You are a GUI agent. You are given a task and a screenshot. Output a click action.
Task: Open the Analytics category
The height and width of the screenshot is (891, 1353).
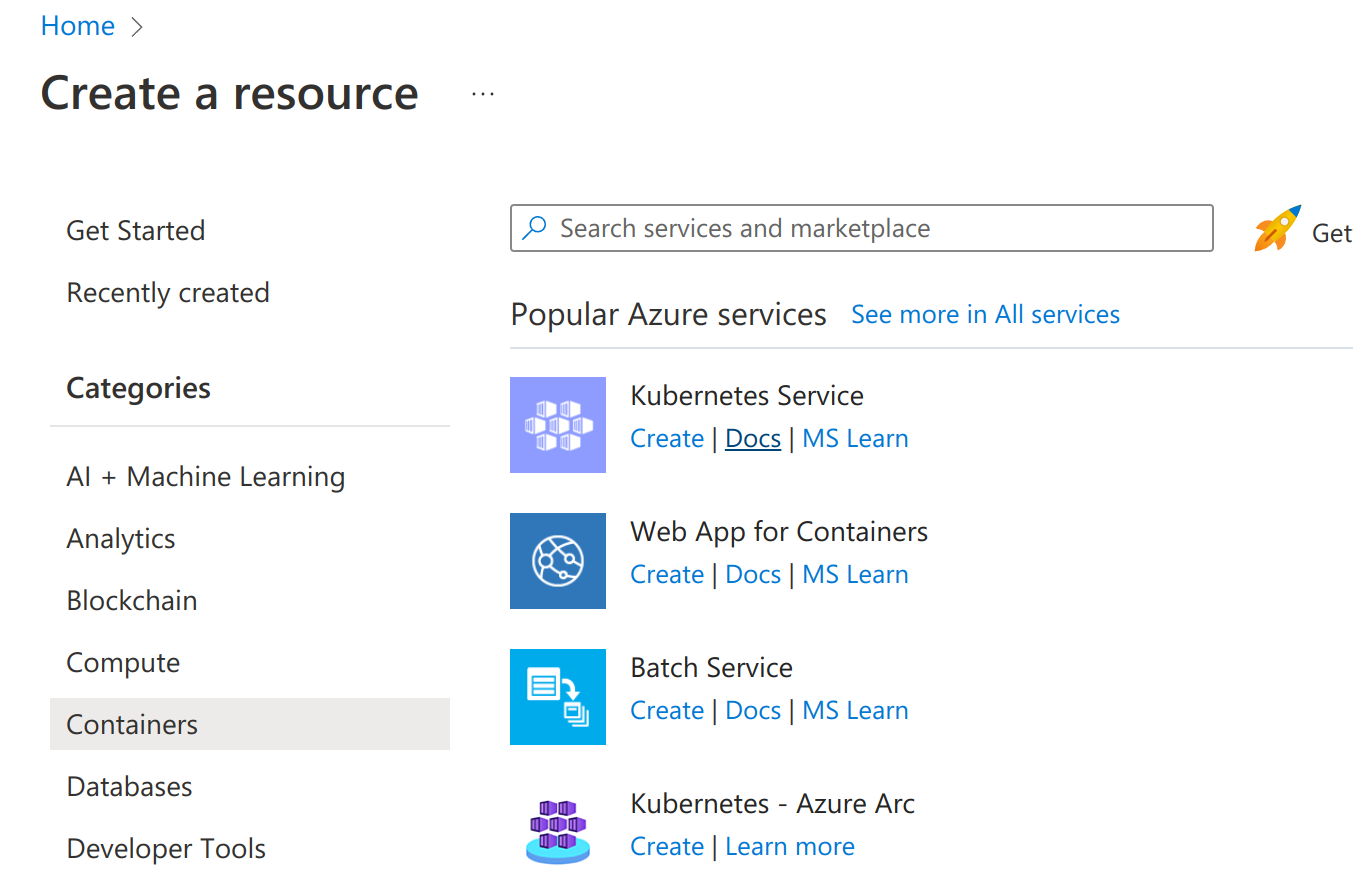click(121, 539)
